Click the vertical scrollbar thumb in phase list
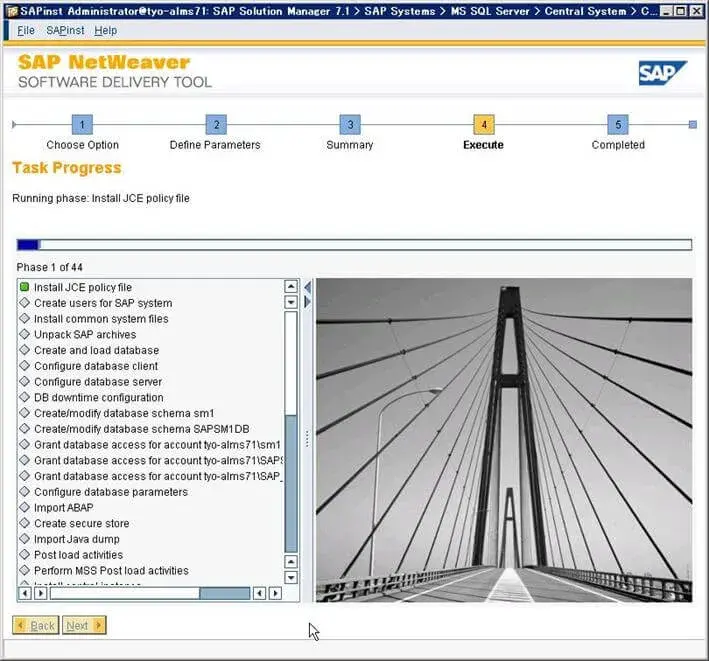 tap(291, 483)
